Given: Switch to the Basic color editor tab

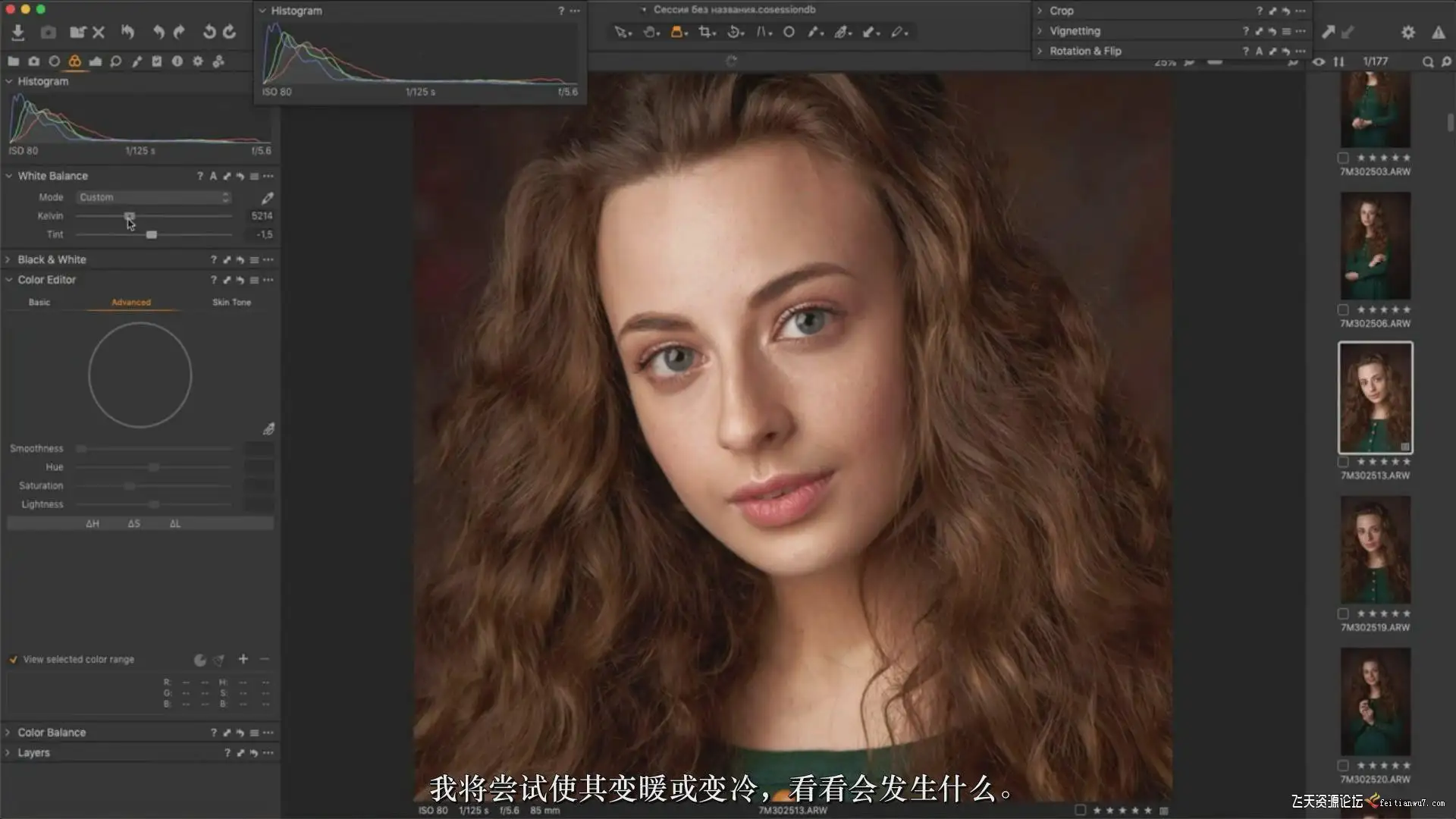Looking at the screenshot, I should point(39,302).
